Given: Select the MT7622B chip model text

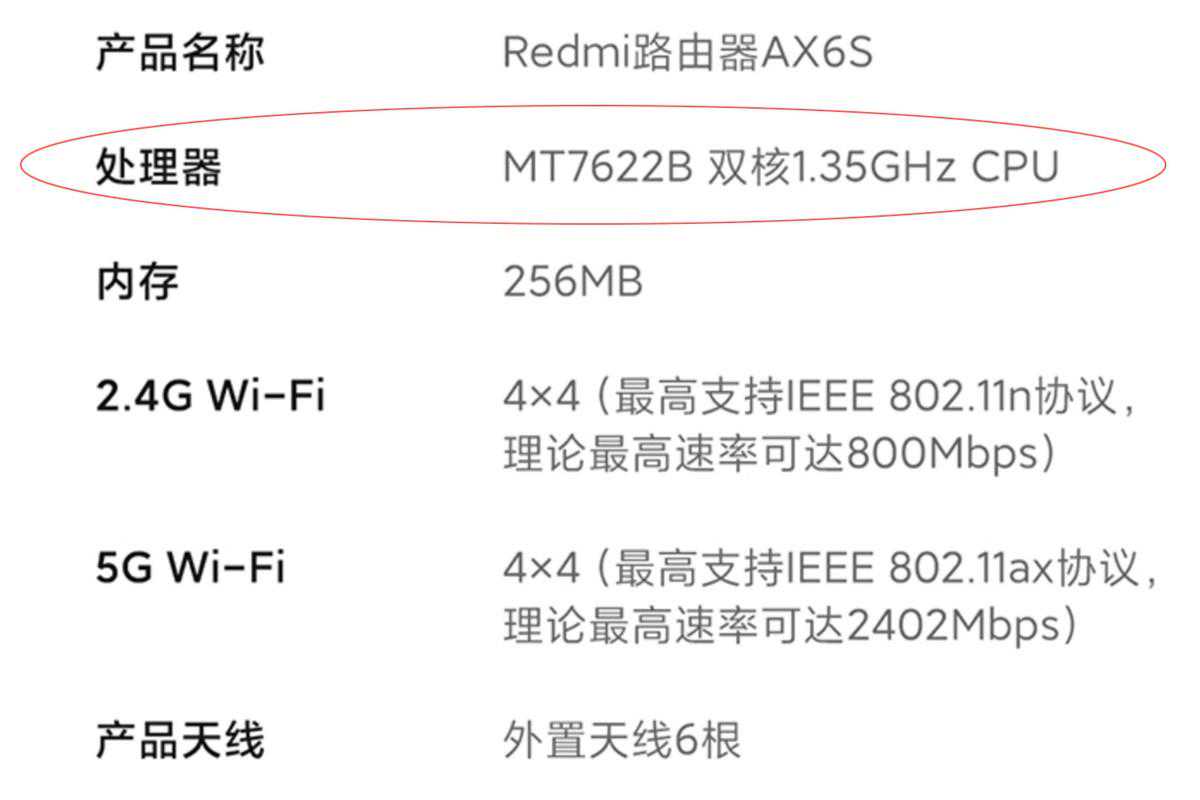Looking at the screenshot, I should point(597,167).
